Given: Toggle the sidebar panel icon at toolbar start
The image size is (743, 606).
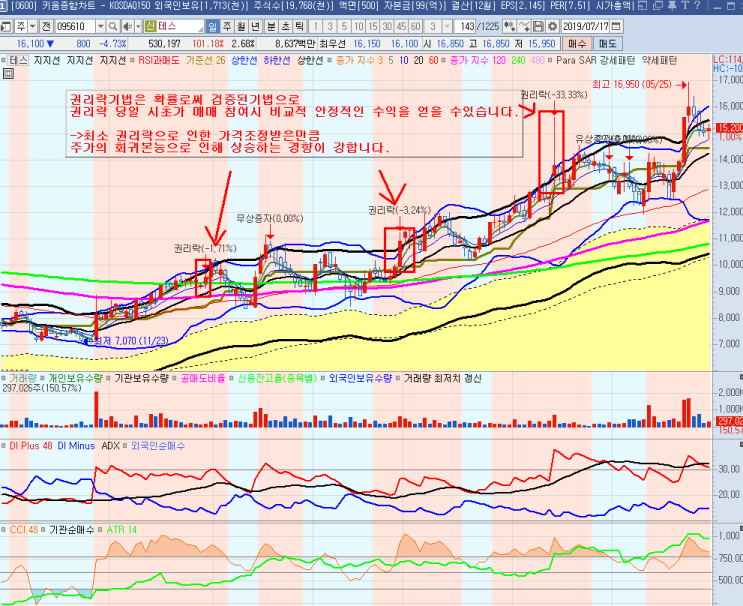Looking at the screenshot, I should 5,26.
